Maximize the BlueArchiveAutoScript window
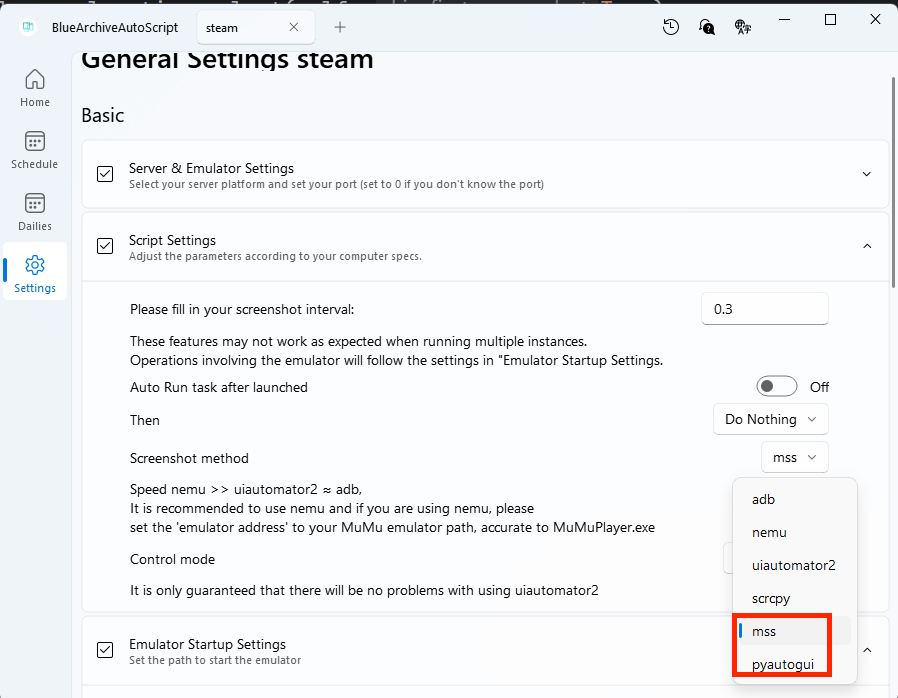Screen dimensions: 898x698 click(830, 19)
